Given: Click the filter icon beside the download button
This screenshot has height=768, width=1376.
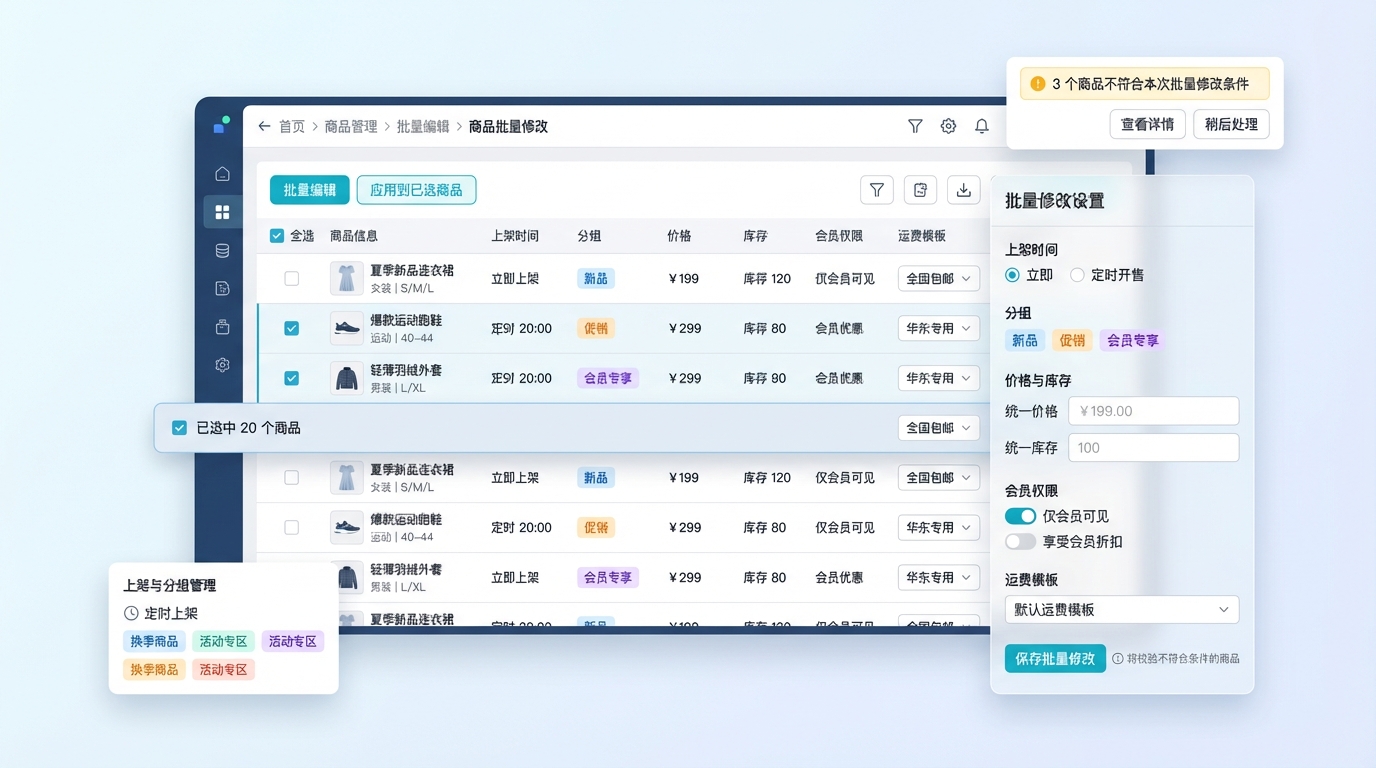Looking at the screenshot, I should coord(876,190).
